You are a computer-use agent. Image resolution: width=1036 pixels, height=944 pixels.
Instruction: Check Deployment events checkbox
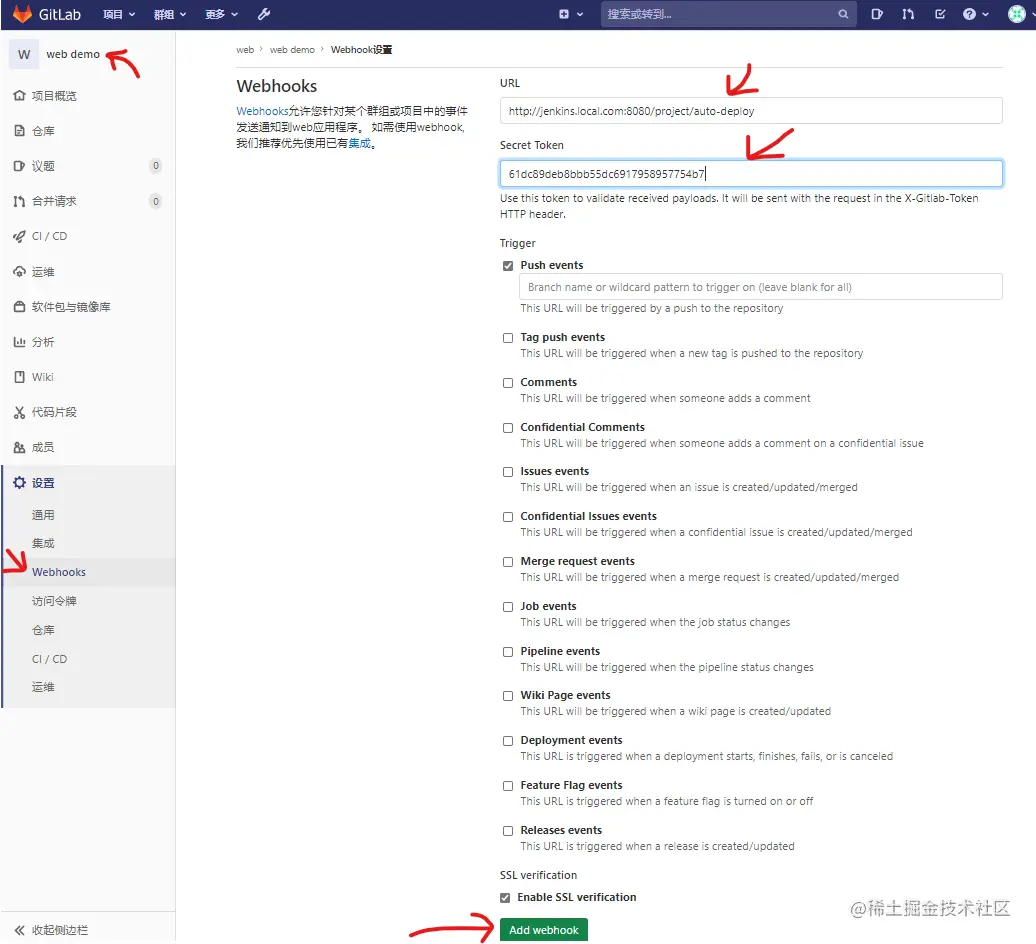[x=507, y=741]
